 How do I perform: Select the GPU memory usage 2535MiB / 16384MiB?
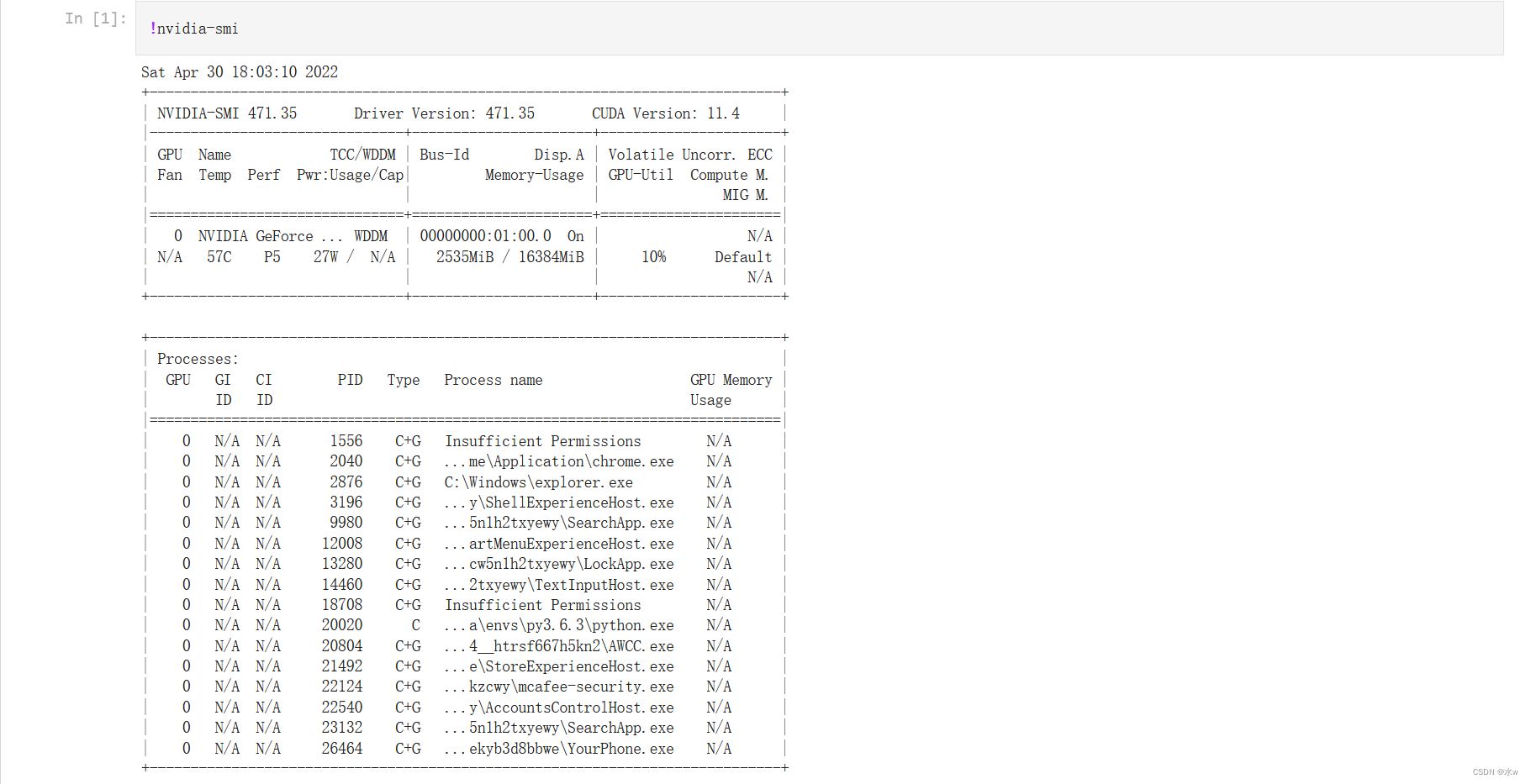click(x=509, y=256)
